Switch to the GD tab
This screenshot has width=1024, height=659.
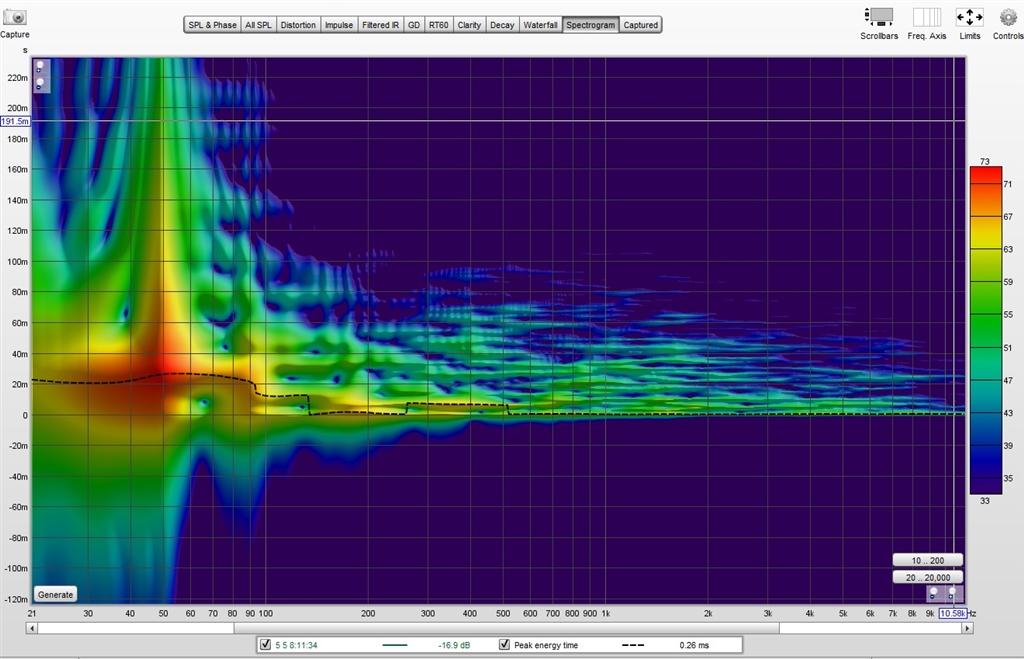[413, 25]
